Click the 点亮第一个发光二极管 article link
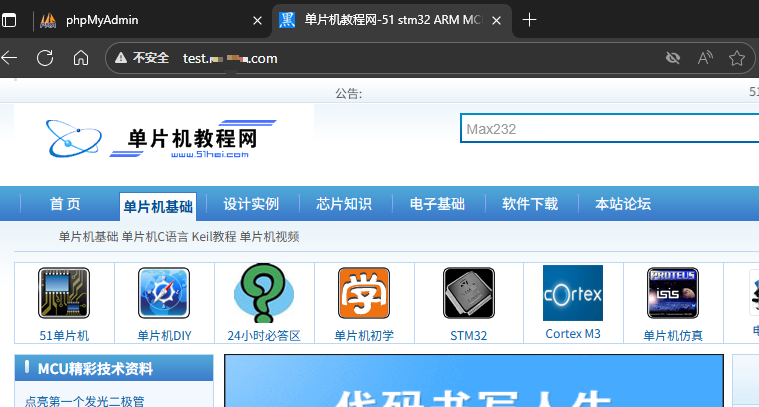This screenshot has height=407, width=759. [84, 401]
